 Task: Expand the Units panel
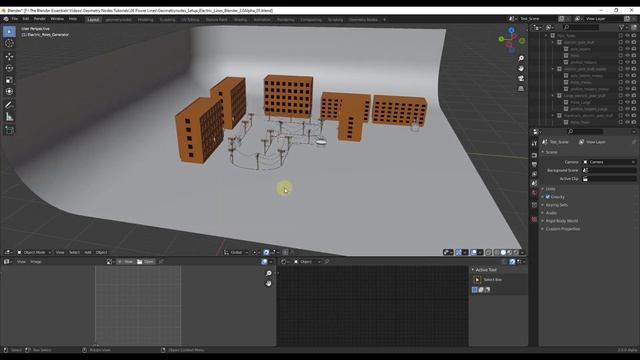(x=550, y=189)
